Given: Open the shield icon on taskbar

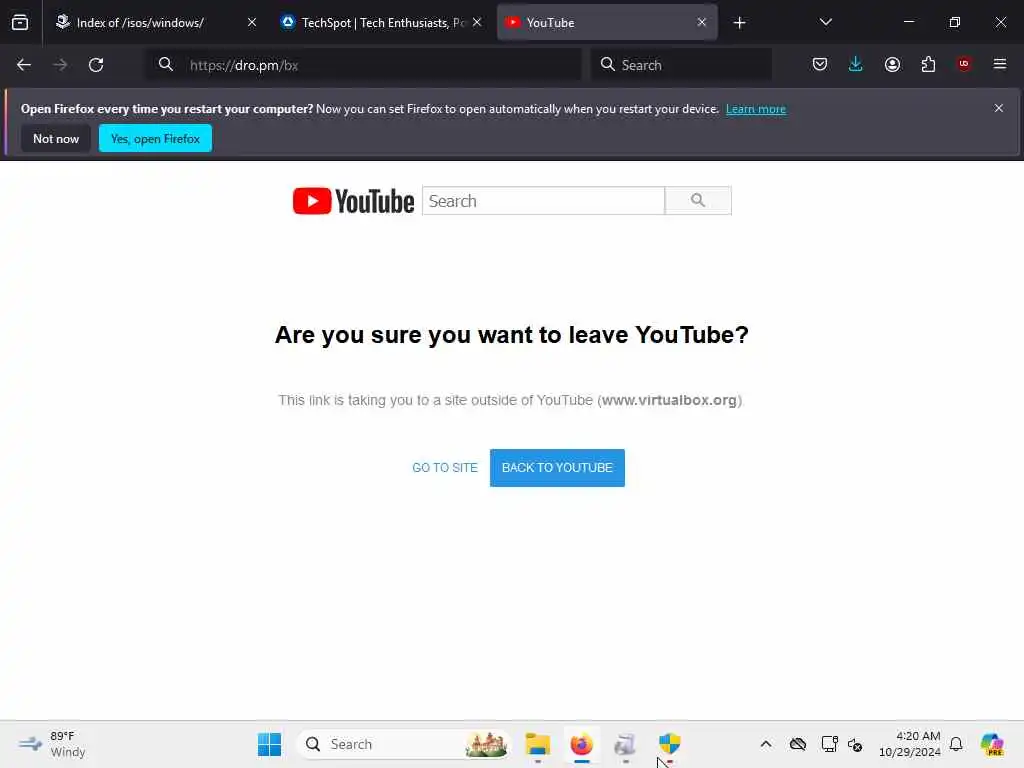Looking at the screenshot, I should 669,743.
